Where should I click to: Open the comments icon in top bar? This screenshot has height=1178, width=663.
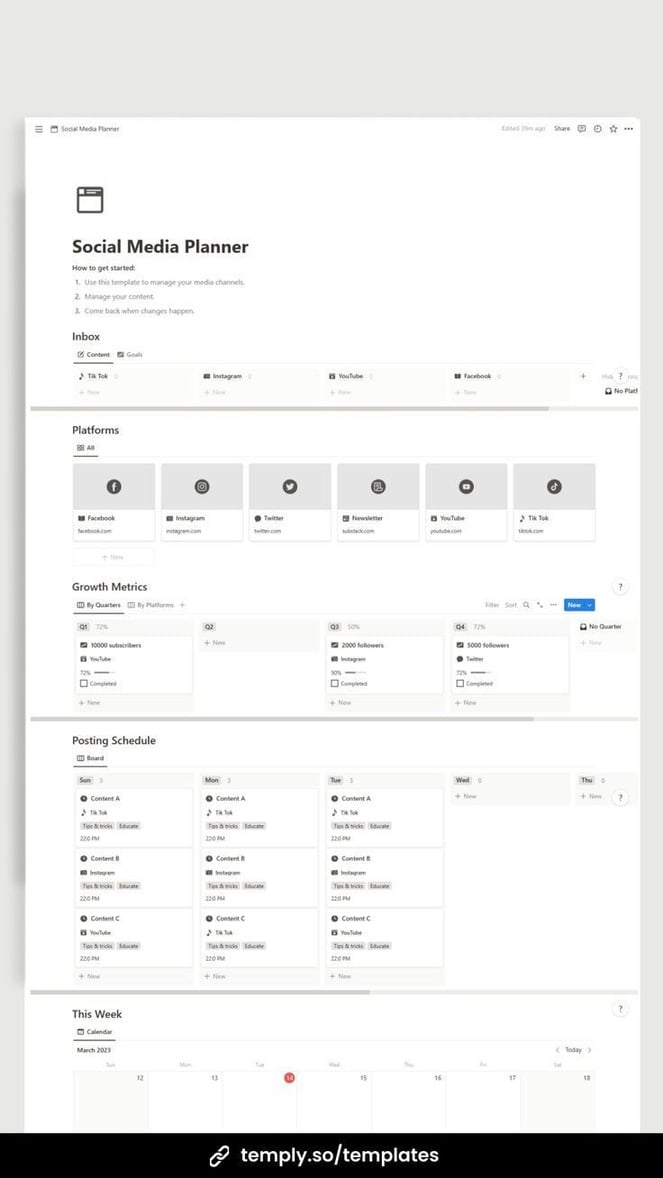click(582, 129)
